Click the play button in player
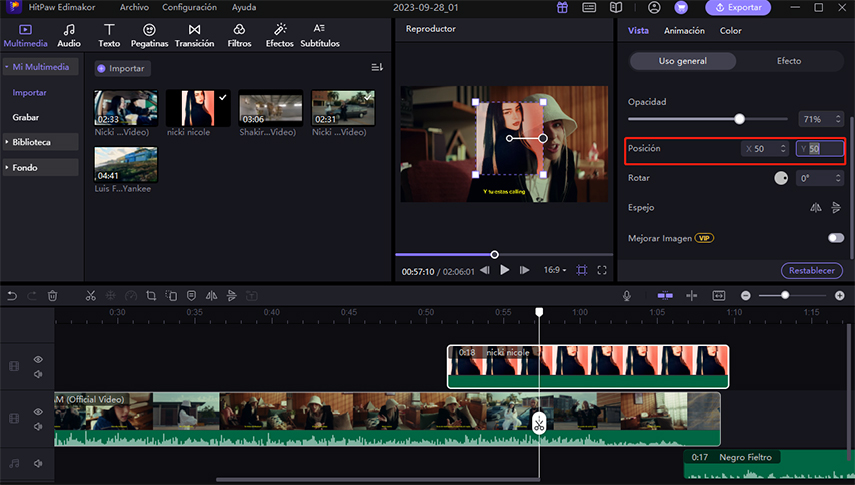 coord(504,270)
